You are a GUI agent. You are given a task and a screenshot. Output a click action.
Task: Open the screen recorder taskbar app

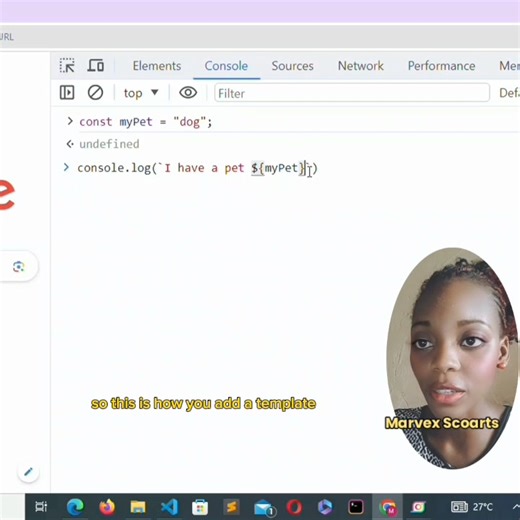[418, 507]
